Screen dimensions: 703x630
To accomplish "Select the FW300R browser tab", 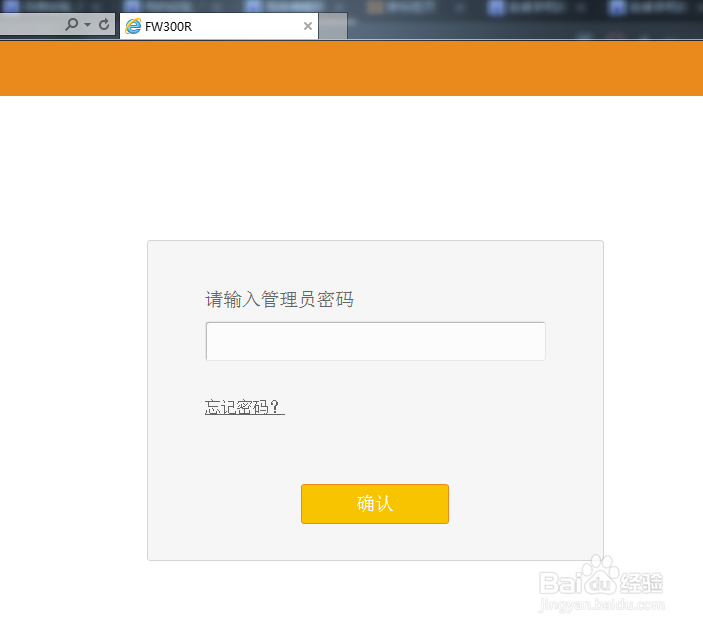I will coord(219,26).
